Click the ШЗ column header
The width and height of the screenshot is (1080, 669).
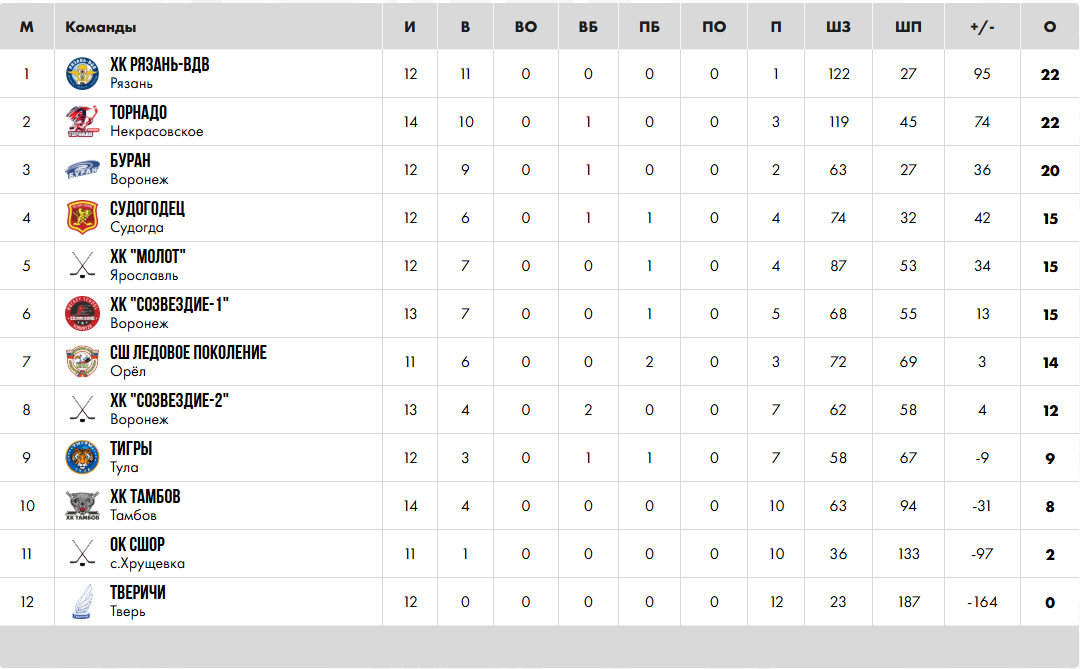(838, 27)
